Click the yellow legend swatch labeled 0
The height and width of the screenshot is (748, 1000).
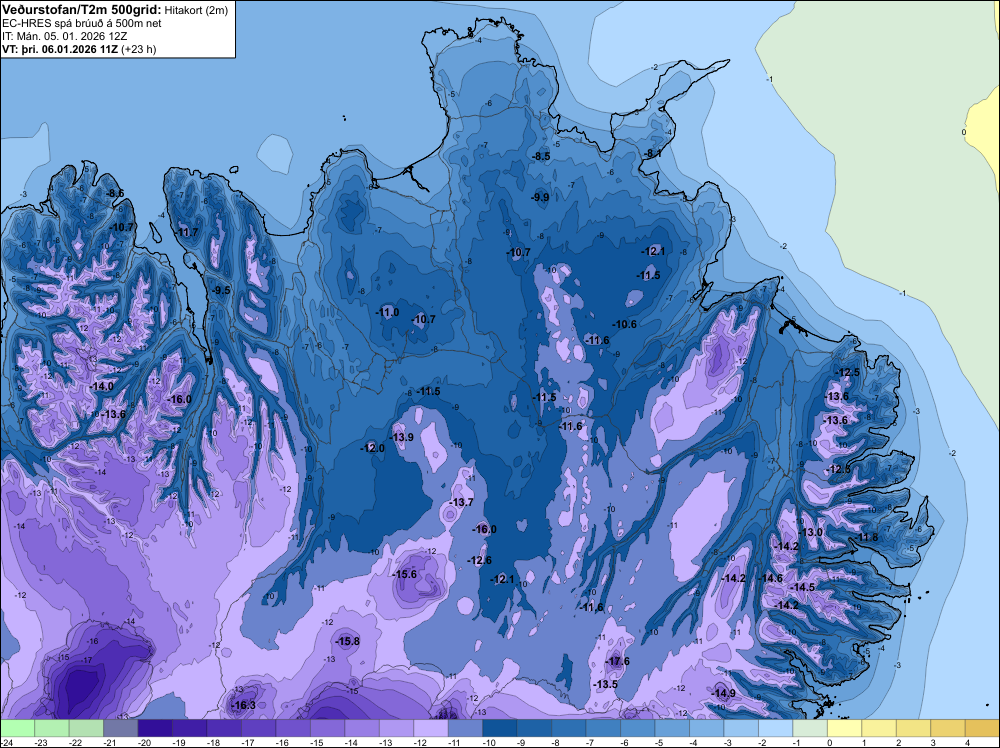(844, 728)
